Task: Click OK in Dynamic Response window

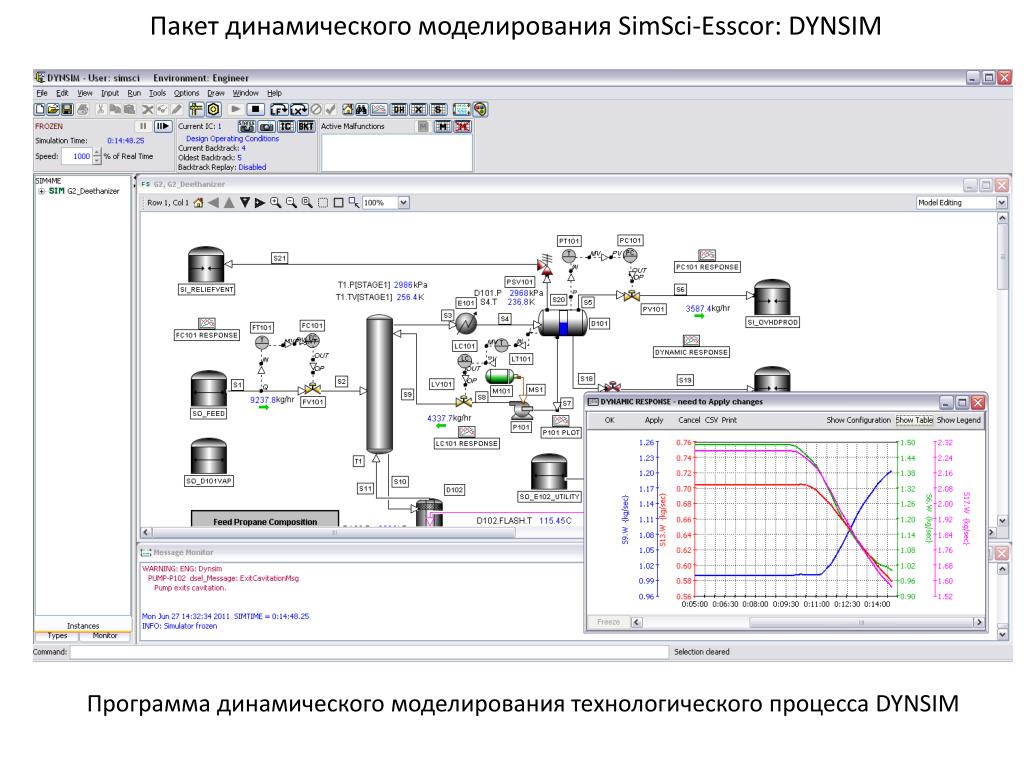Action: point(609,420)
